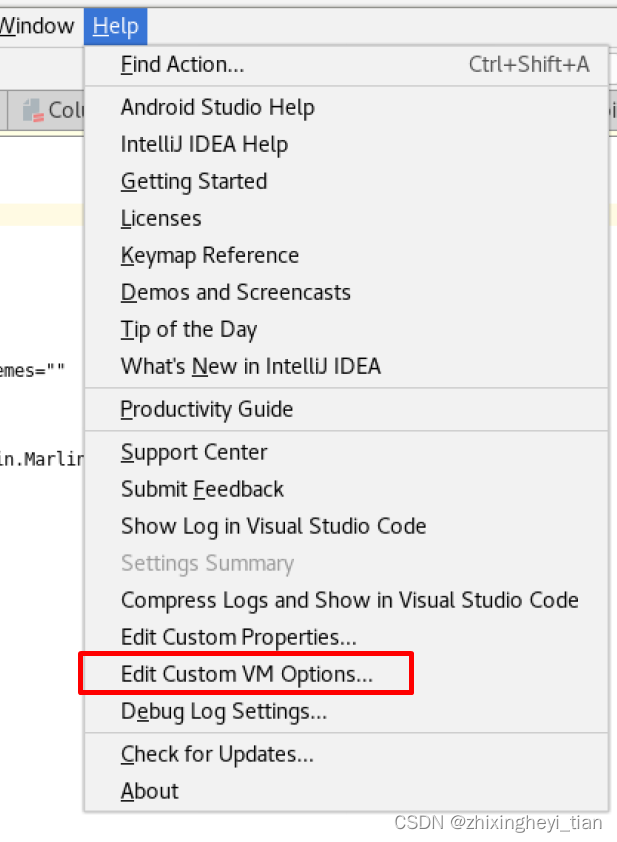Select Show Log in Visual Studio Code
The image size is (617, 842).
[346, 527]
